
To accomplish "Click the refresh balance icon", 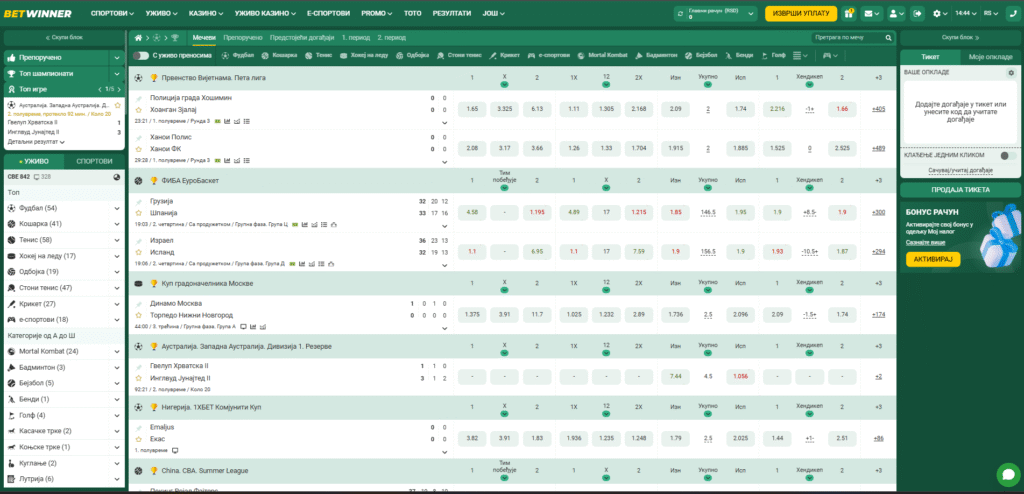I will pos(681,13).
